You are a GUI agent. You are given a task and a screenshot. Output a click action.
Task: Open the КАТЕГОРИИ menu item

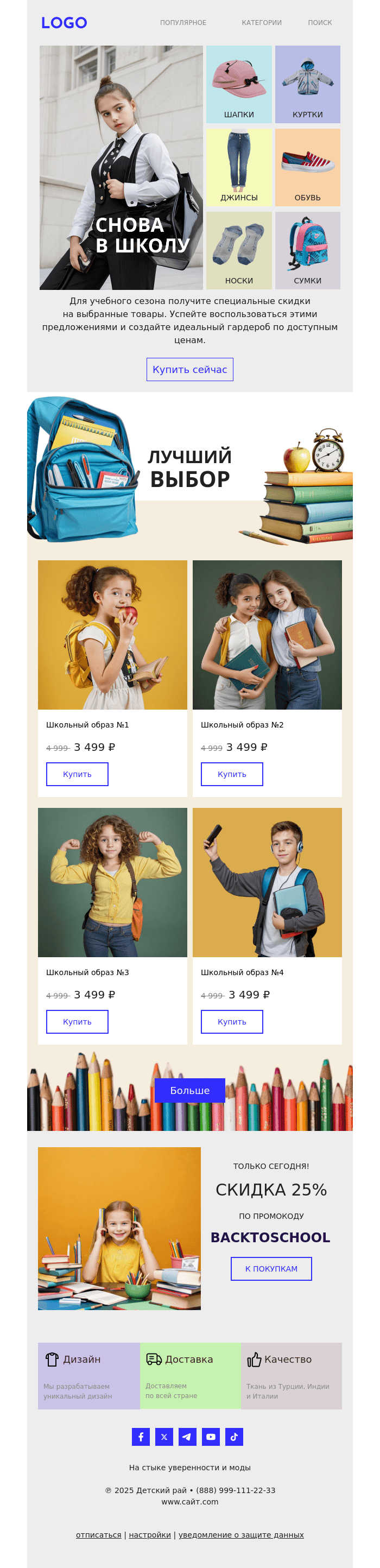[262, 22]
